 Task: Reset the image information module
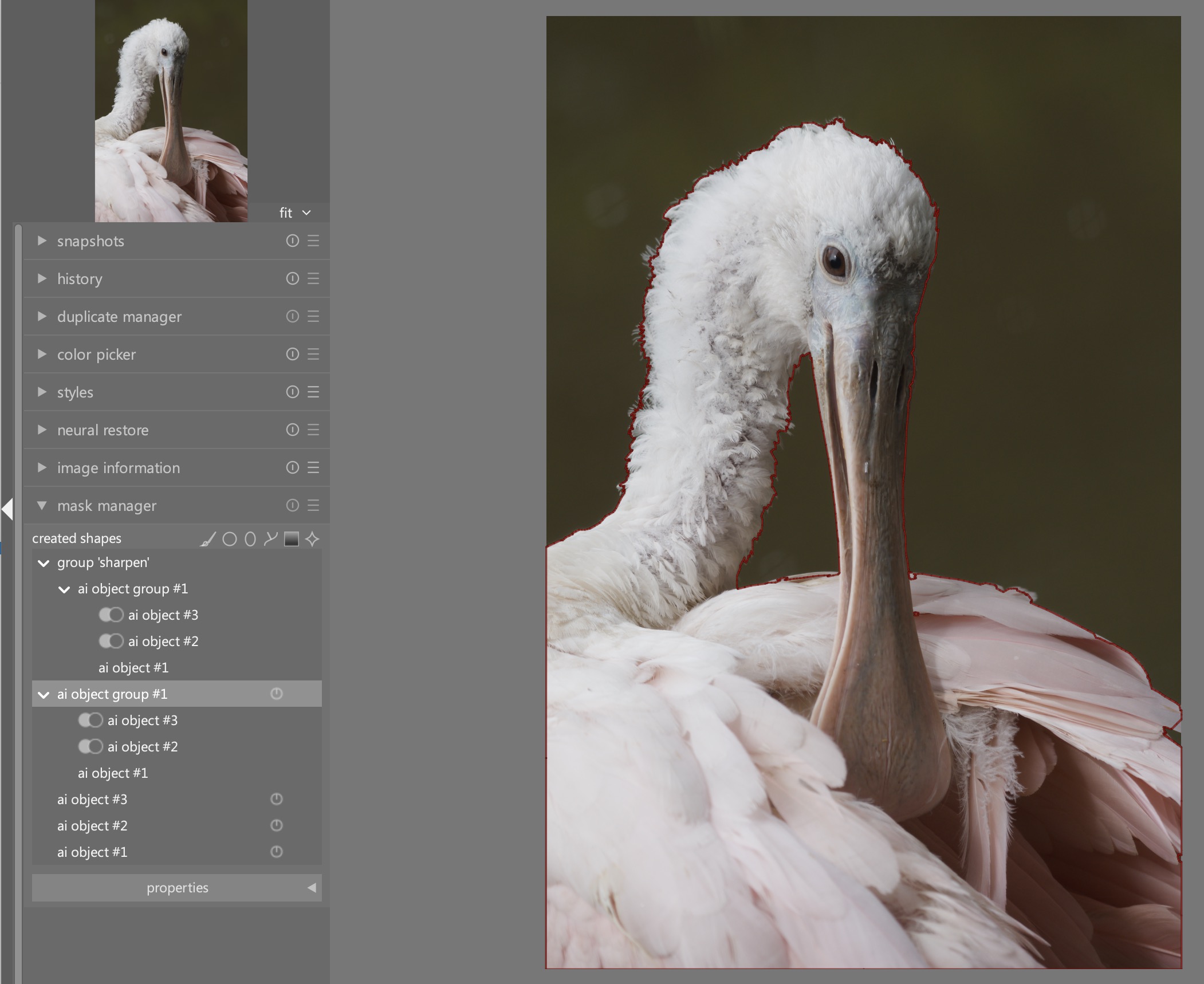[293, 467]
